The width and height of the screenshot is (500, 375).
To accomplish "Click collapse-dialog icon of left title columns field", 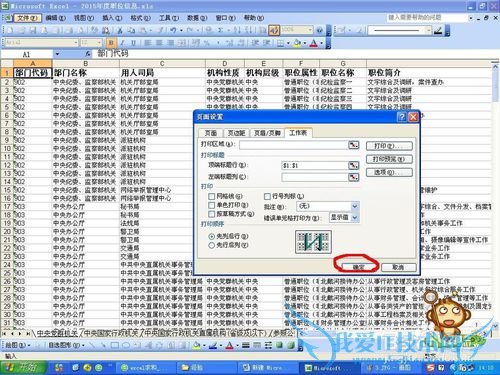I will point(353,177).
